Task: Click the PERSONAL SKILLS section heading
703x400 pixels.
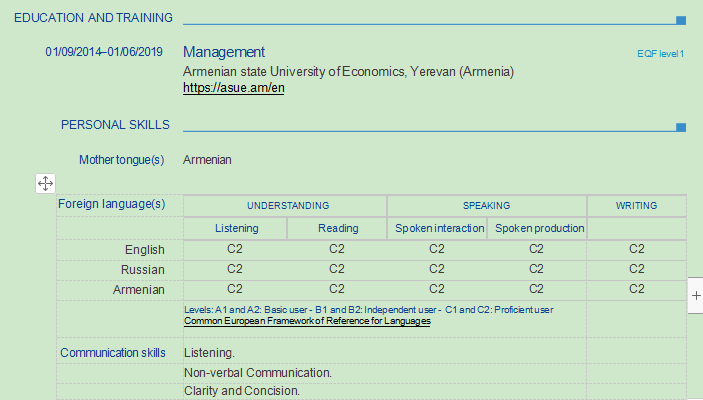Action: (x=115, y=125)
